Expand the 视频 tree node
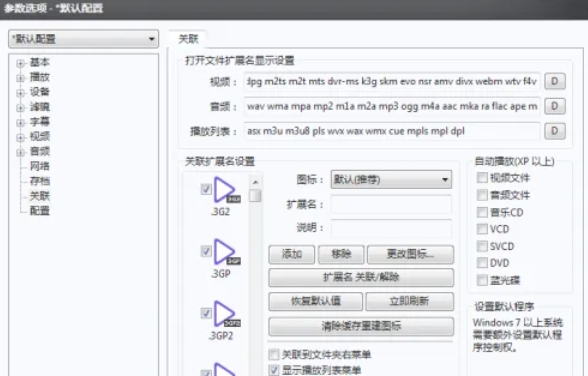 coord(21,137)
